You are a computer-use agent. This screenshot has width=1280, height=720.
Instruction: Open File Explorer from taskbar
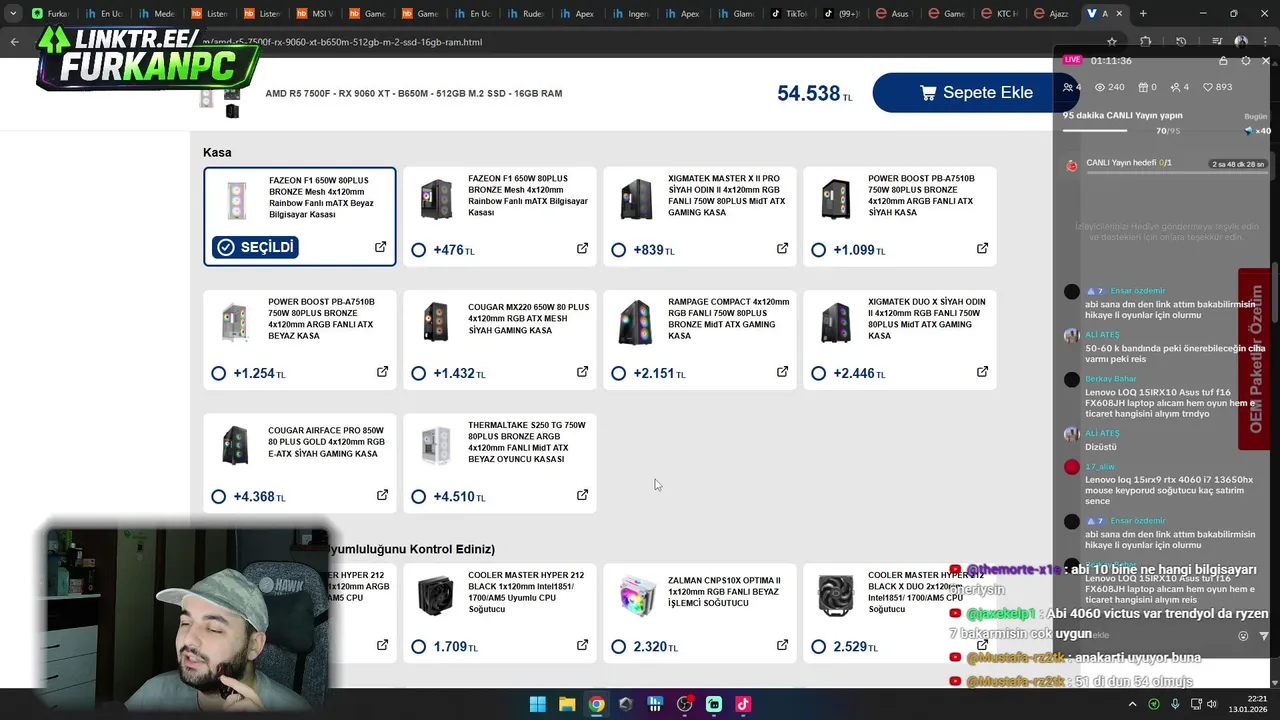click(x=567, y=704)
